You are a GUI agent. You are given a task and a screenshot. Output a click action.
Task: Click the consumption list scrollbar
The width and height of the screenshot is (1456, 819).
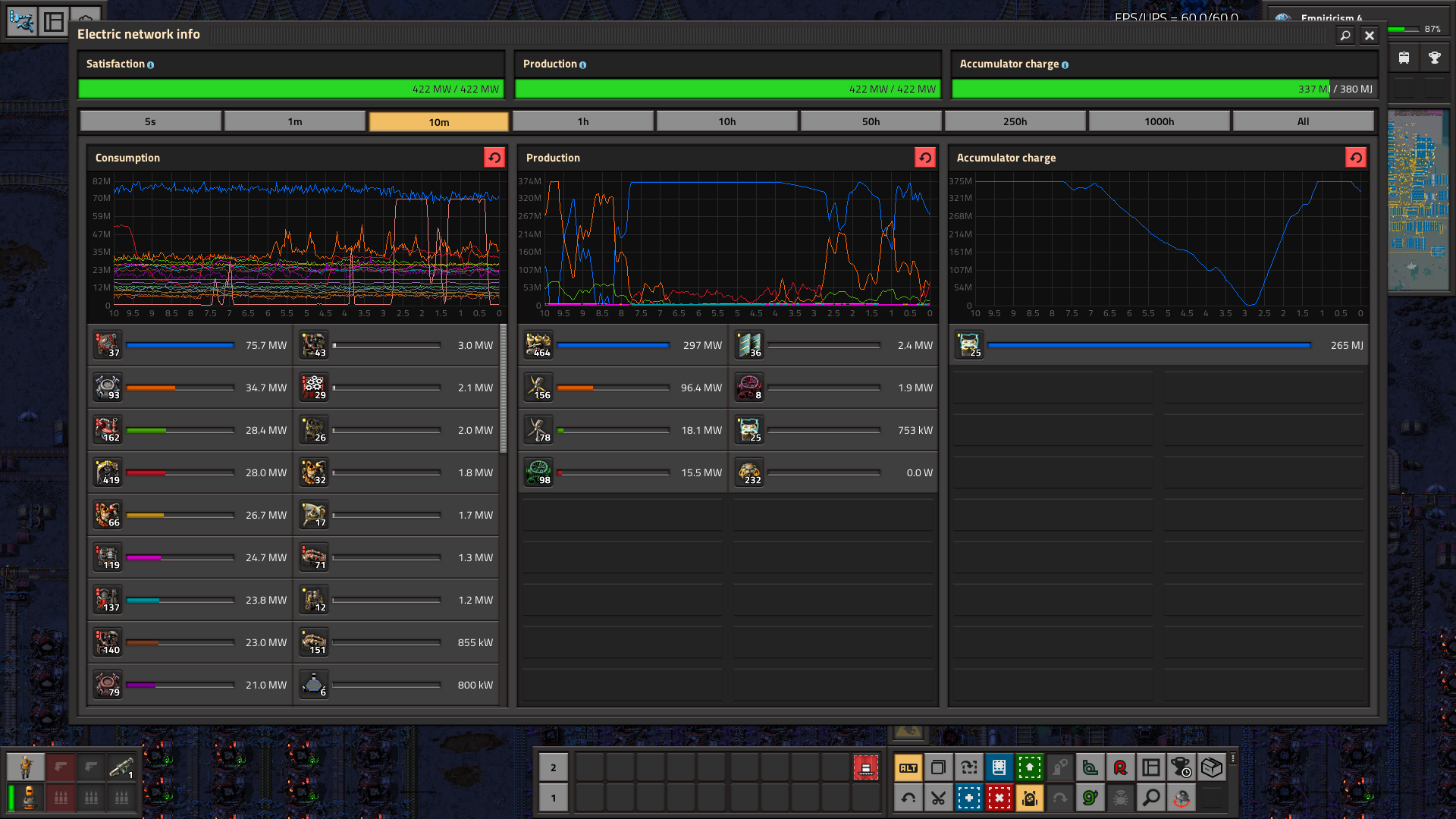click(x=503, y=388)
